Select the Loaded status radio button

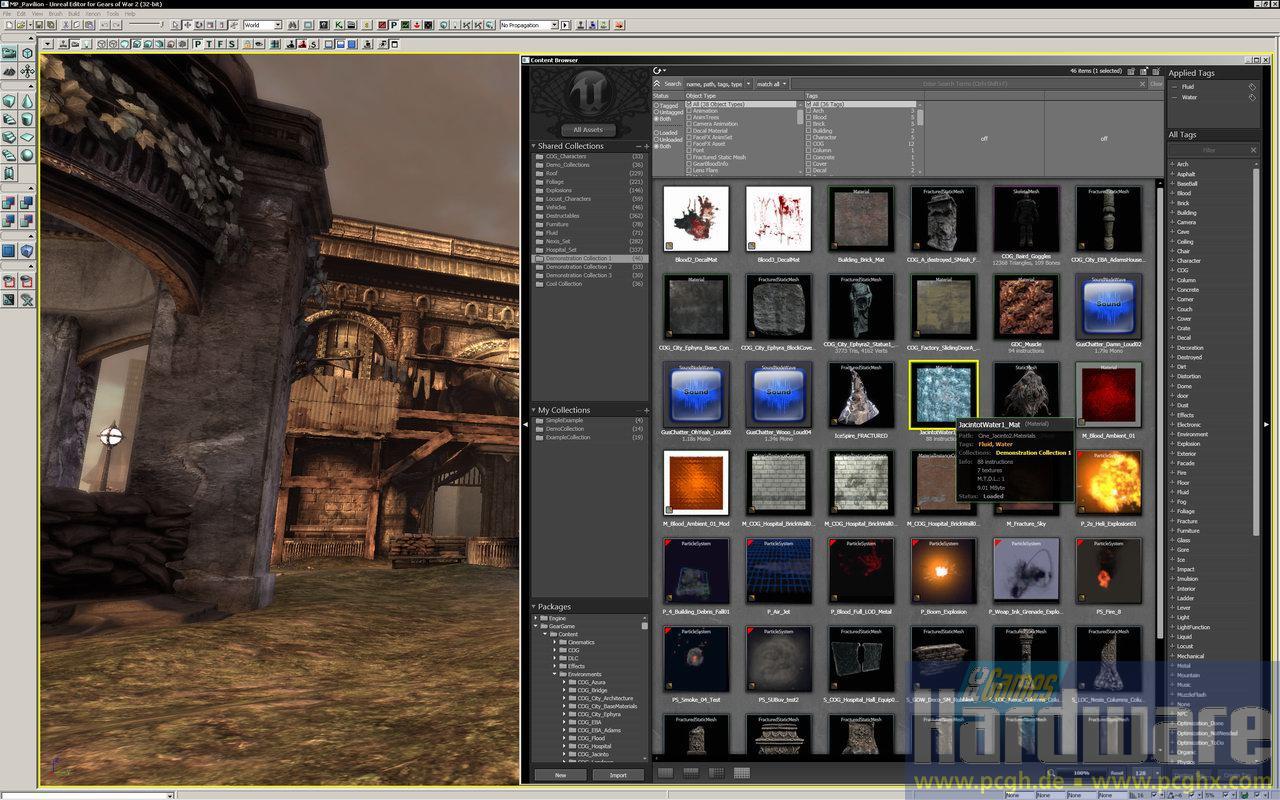pyautogui.click(x=656, y=133)
